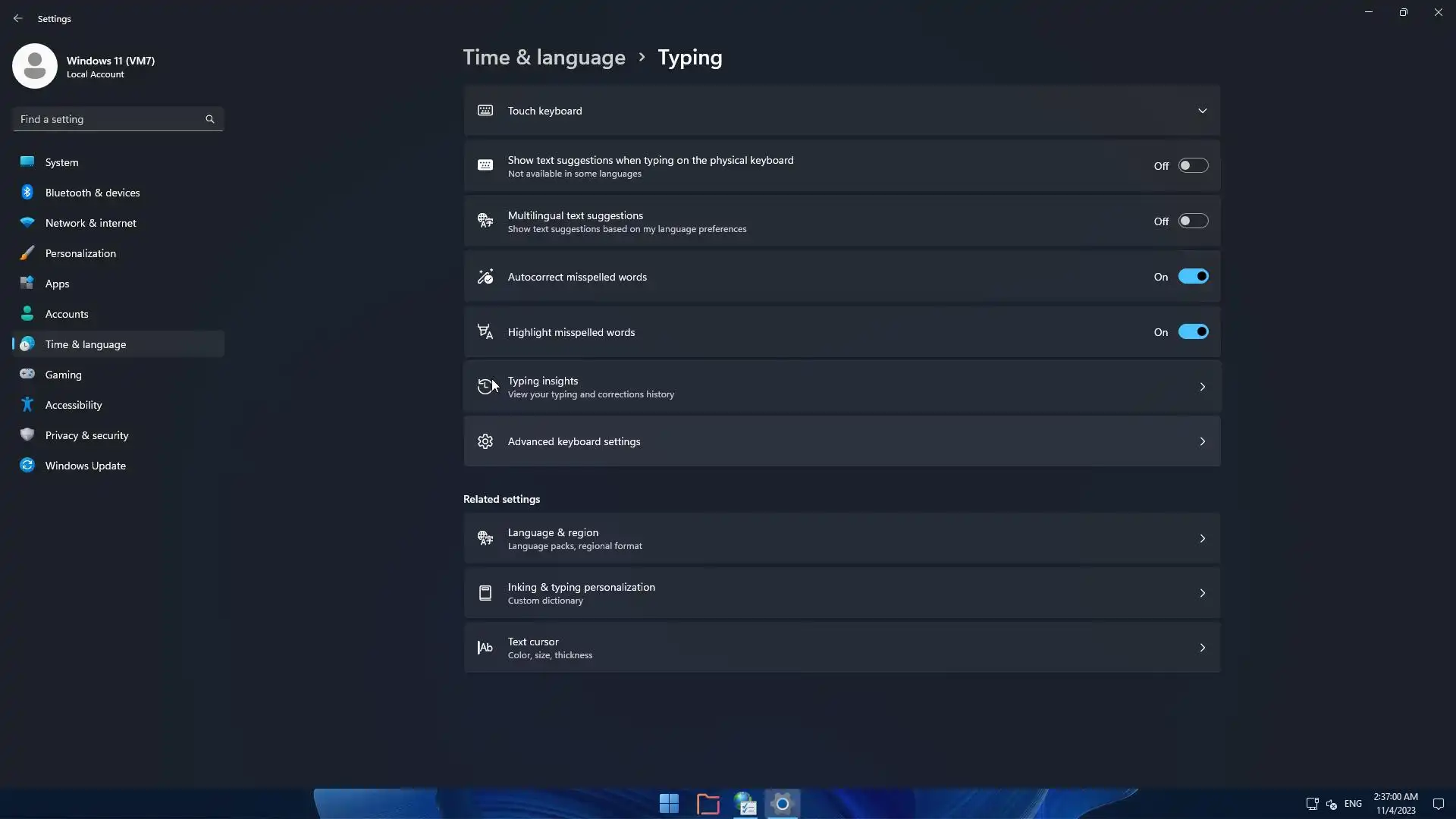Turn on Multilingual text suggestions
Viewport: 1456px width, 819px height.
[x=1193, y=221]
